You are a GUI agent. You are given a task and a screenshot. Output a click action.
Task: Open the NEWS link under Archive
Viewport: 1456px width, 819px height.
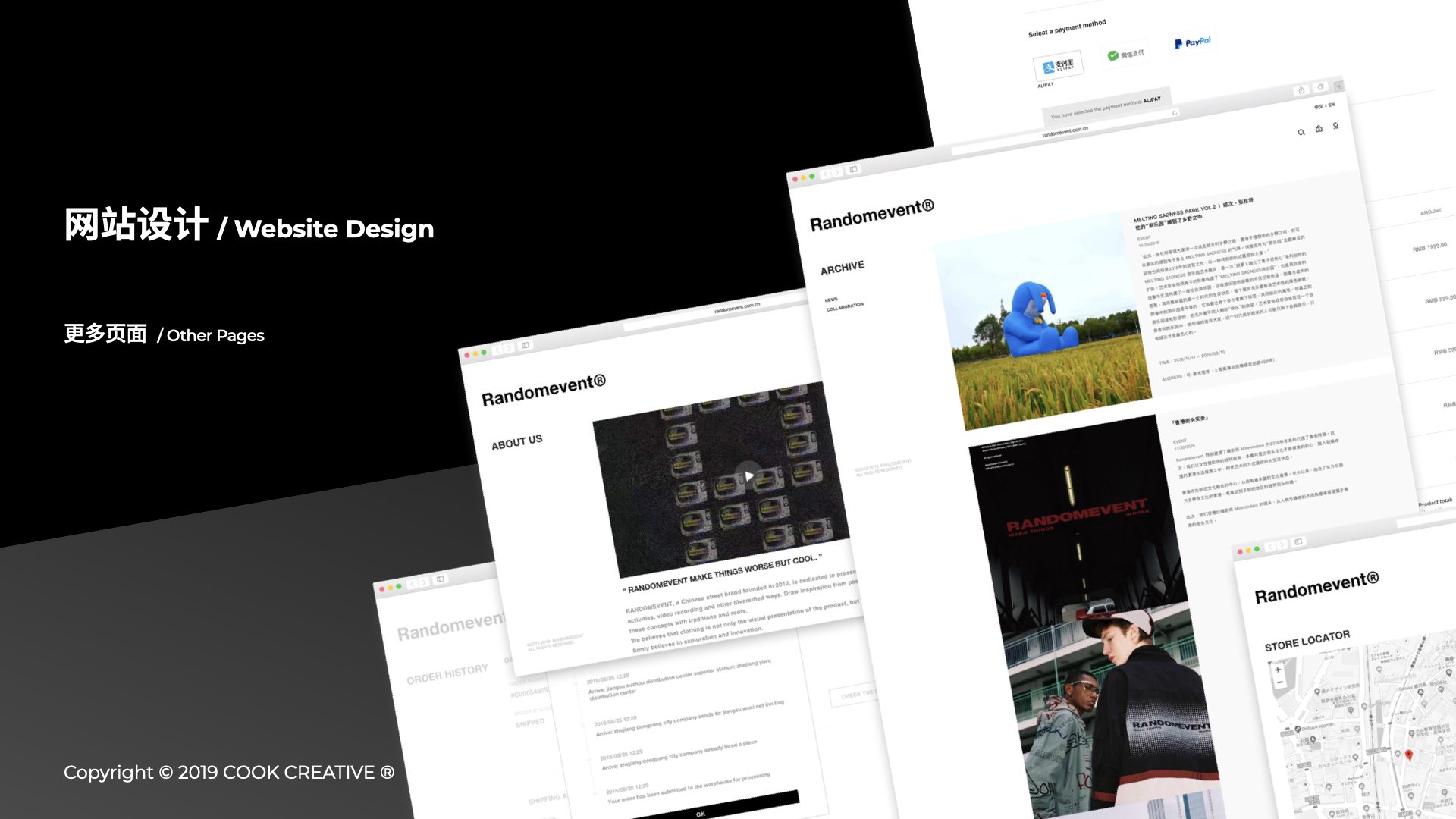(832, 300)
